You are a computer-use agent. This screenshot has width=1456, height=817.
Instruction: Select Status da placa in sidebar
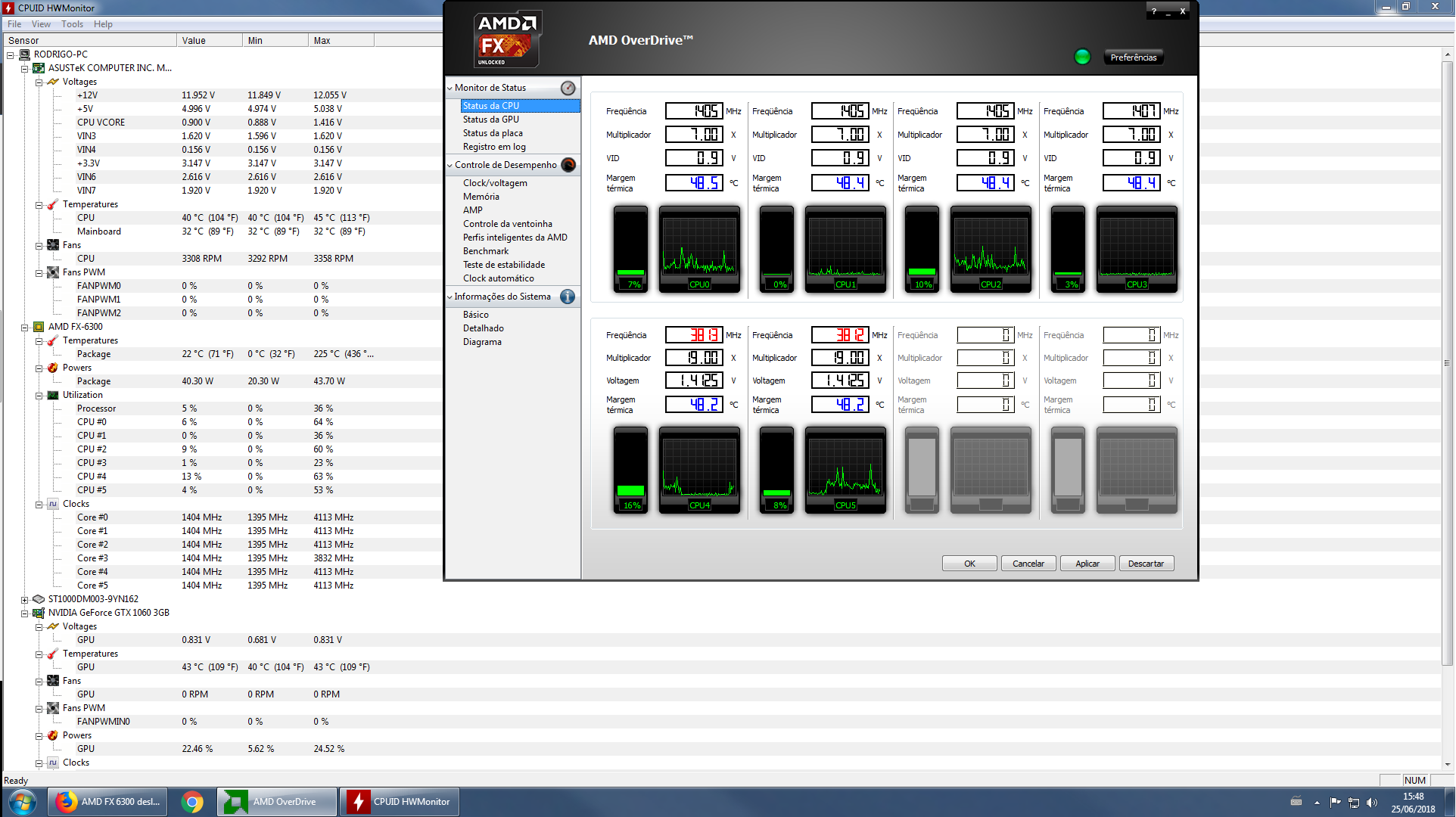[493, 133]
